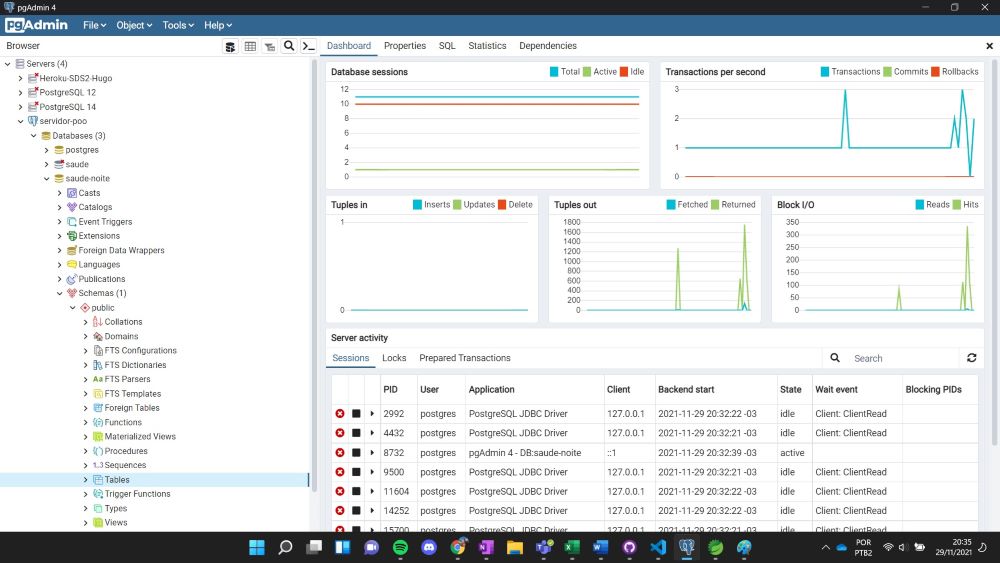Close the dashboard panel with X icon
The image size is (1000, 563).
(989, 46)
